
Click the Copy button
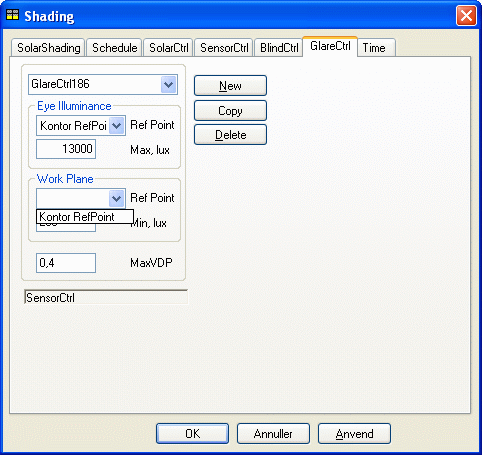tap(230, 110)
